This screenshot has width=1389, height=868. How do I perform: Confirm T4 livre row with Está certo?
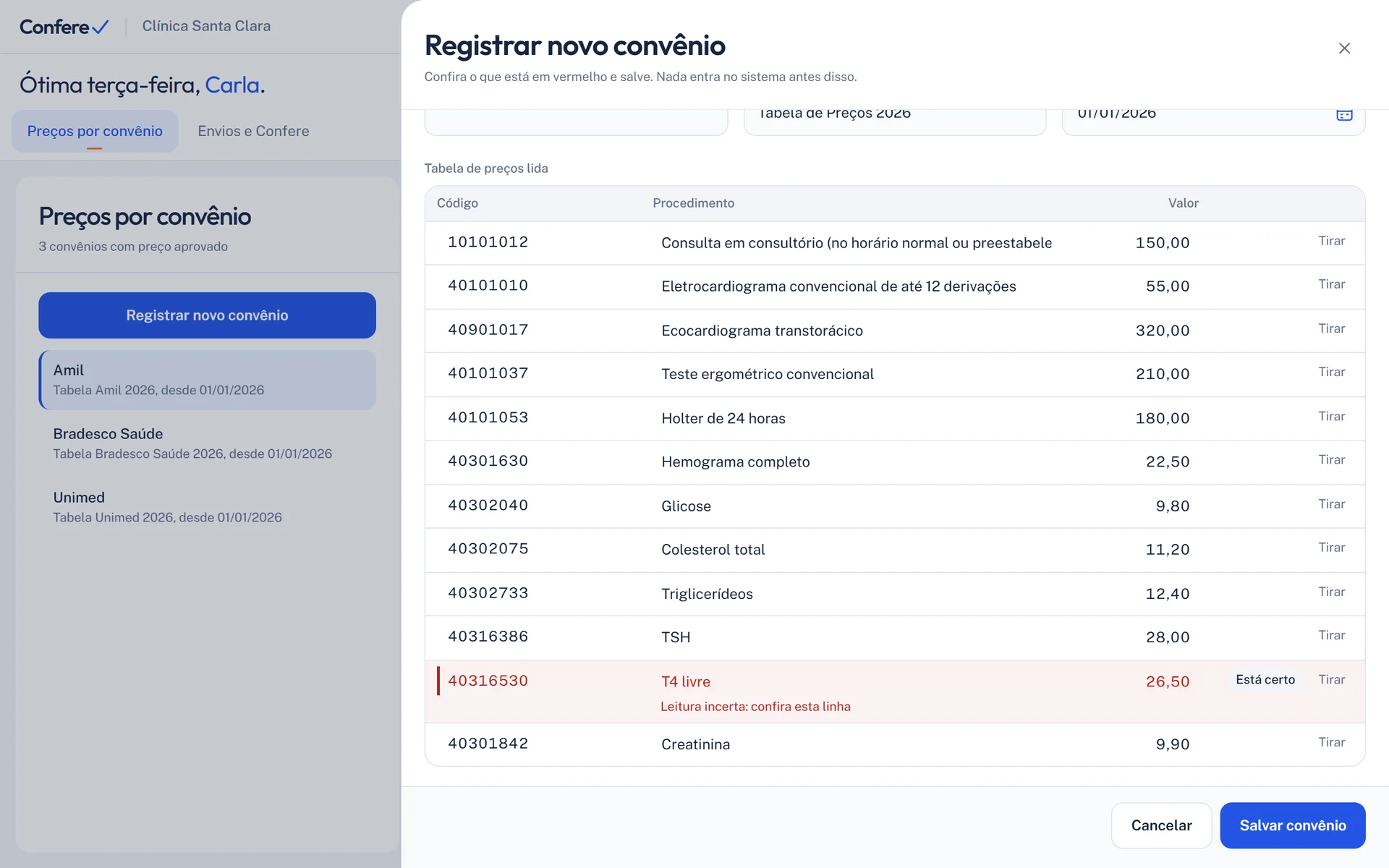pyautogui.click(x=1265, y=680)
